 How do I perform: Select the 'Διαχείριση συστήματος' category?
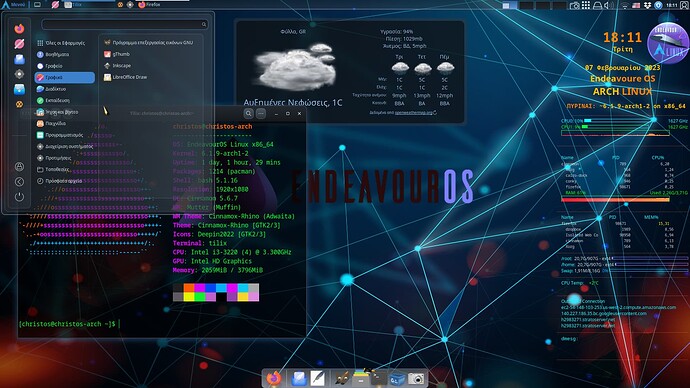[64, 146]
